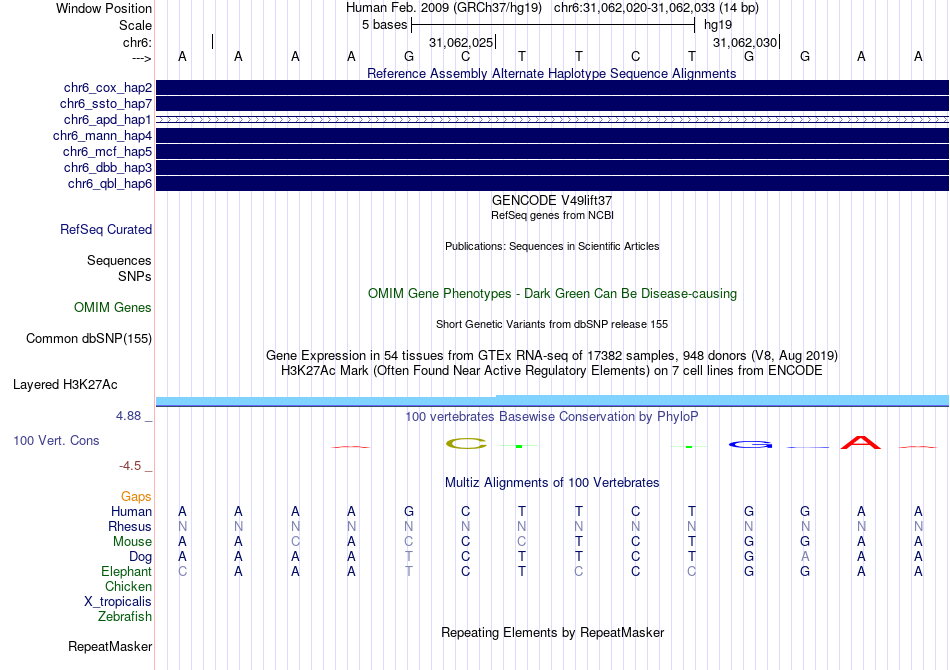Click Multiz Alignments of 100 Vertebrates title

(x=552, y=482)
